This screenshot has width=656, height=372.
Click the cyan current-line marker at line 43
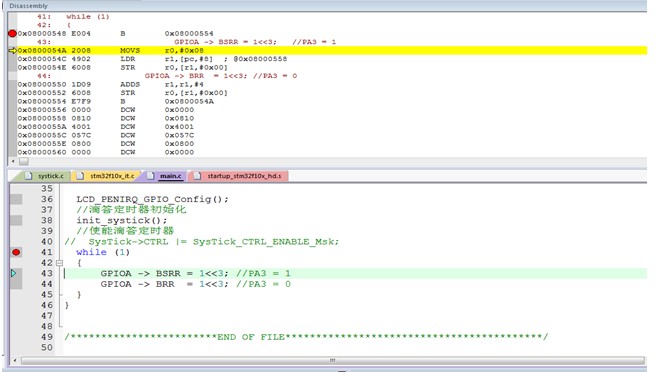coord(13,273)
